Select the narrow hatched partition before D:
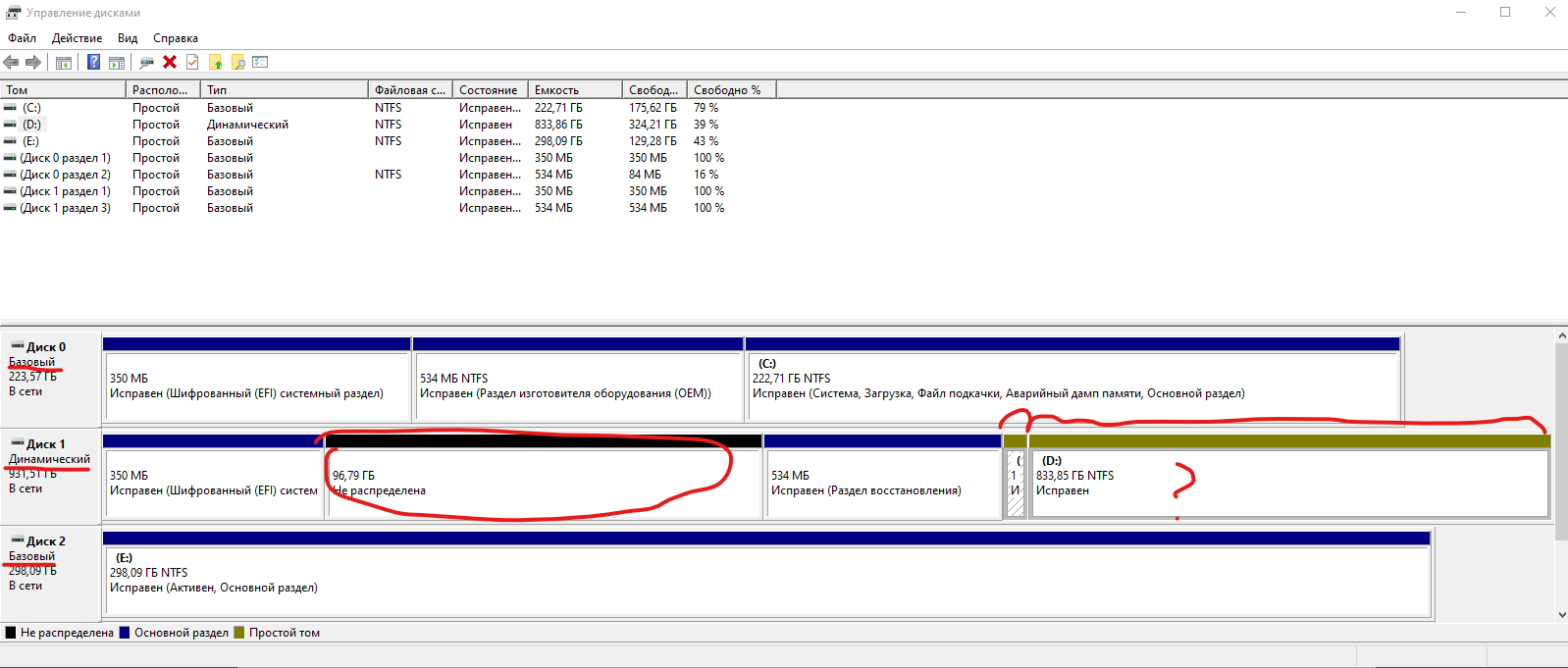This screenshot has width=1568, height=668. tap(1015, 477)
